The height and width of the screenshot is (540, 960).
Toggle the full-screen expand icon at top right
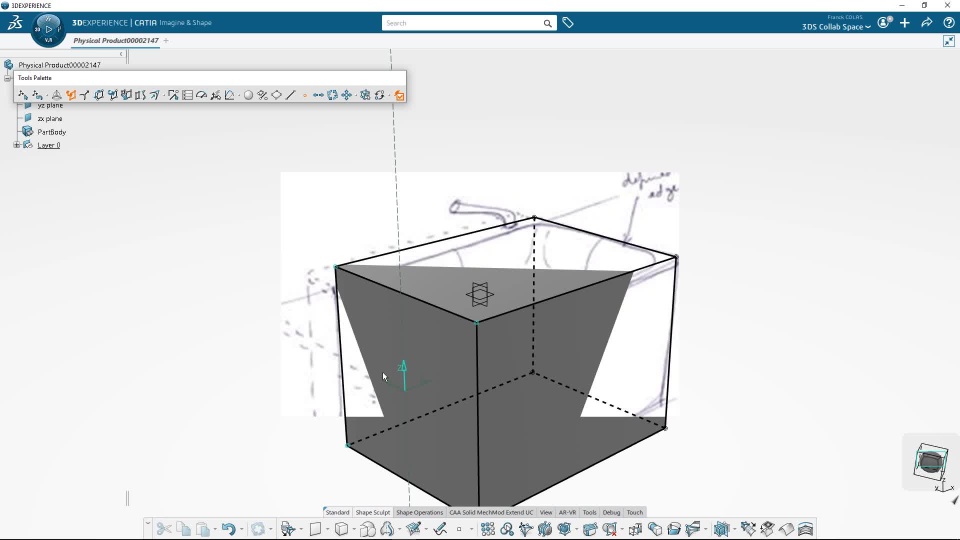pos(949,41)
